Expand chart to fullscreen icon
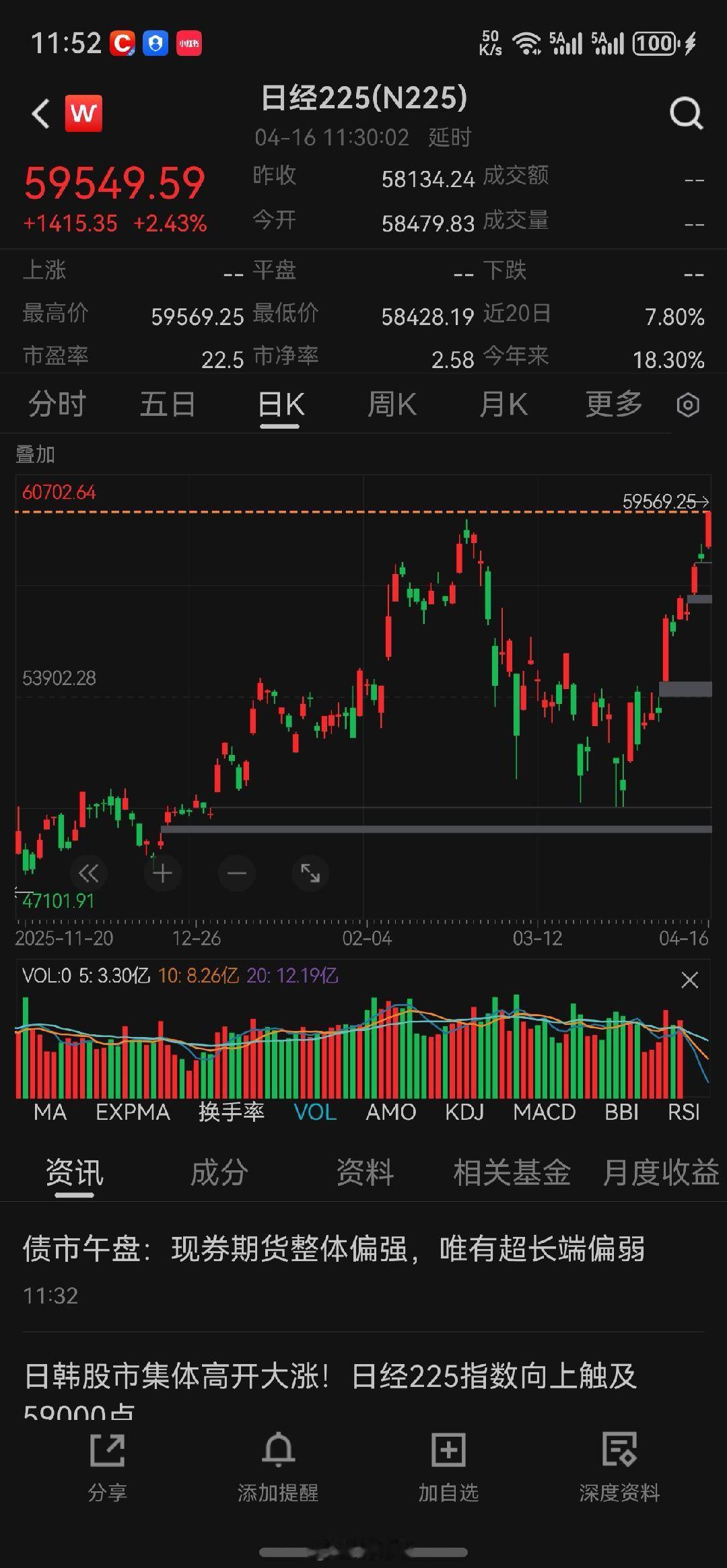This screenshot has width=727, height=1568. click(x=310, y=874)
